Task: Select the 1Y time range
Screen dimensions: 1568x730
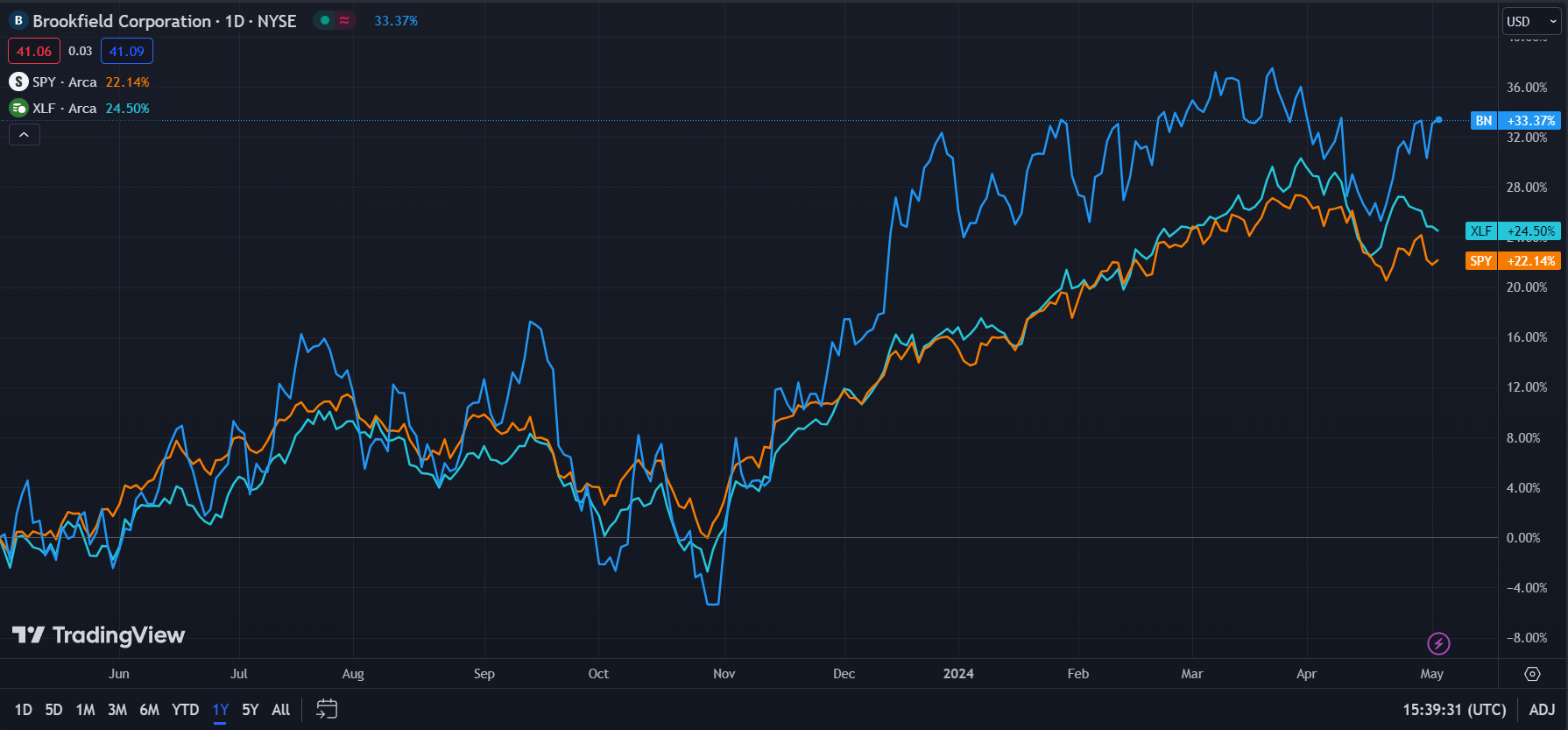Action: 221,710
